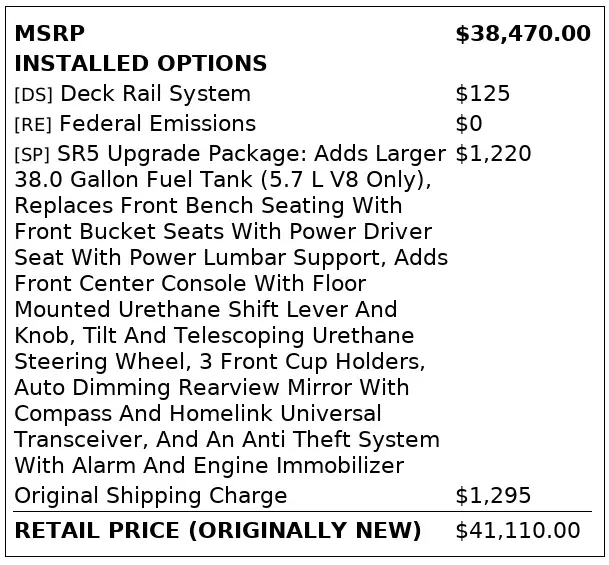The width and height of the screenshot is (609, 565).
Task: Click the $1,220 package price
Action: [493, 154]
